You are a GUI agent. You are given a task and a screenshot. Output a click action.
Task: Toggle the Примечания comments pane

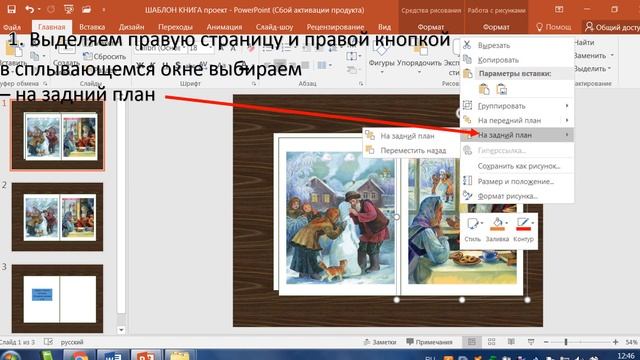point(429,342)
